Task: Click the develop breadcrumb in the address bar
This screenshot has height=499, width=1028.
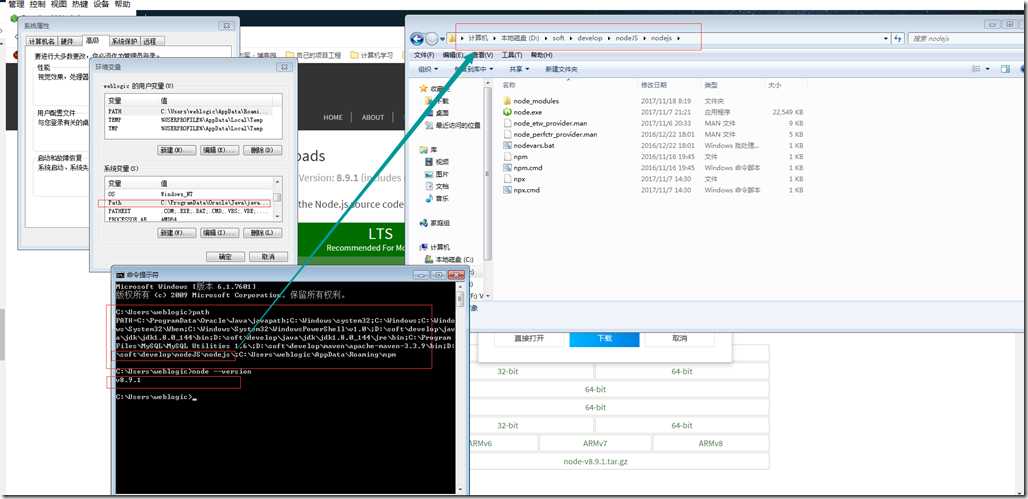Action: pyautogui.click(x=590, y=38)
